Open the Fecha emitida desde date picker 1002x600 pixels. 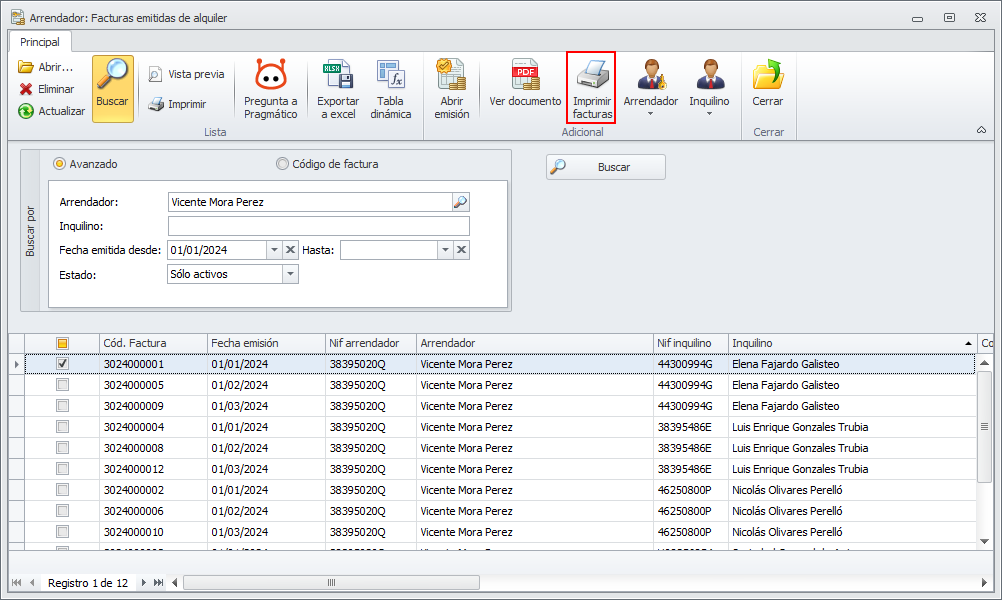click(274, 250)
